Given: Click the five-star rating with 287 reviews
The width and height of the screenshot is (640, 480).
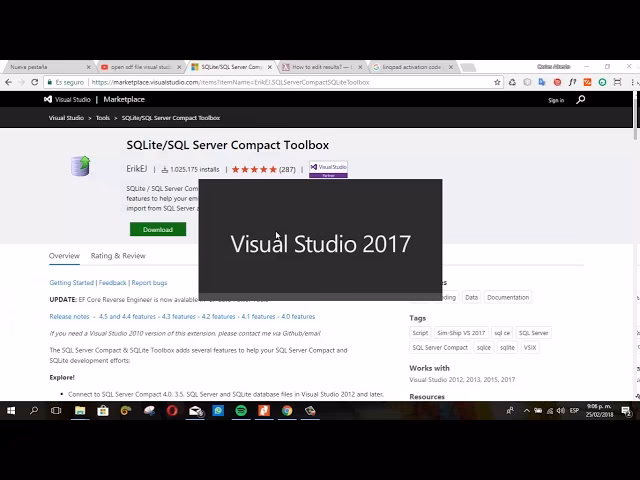Looking at the screenshot, I should pos(264,169).
